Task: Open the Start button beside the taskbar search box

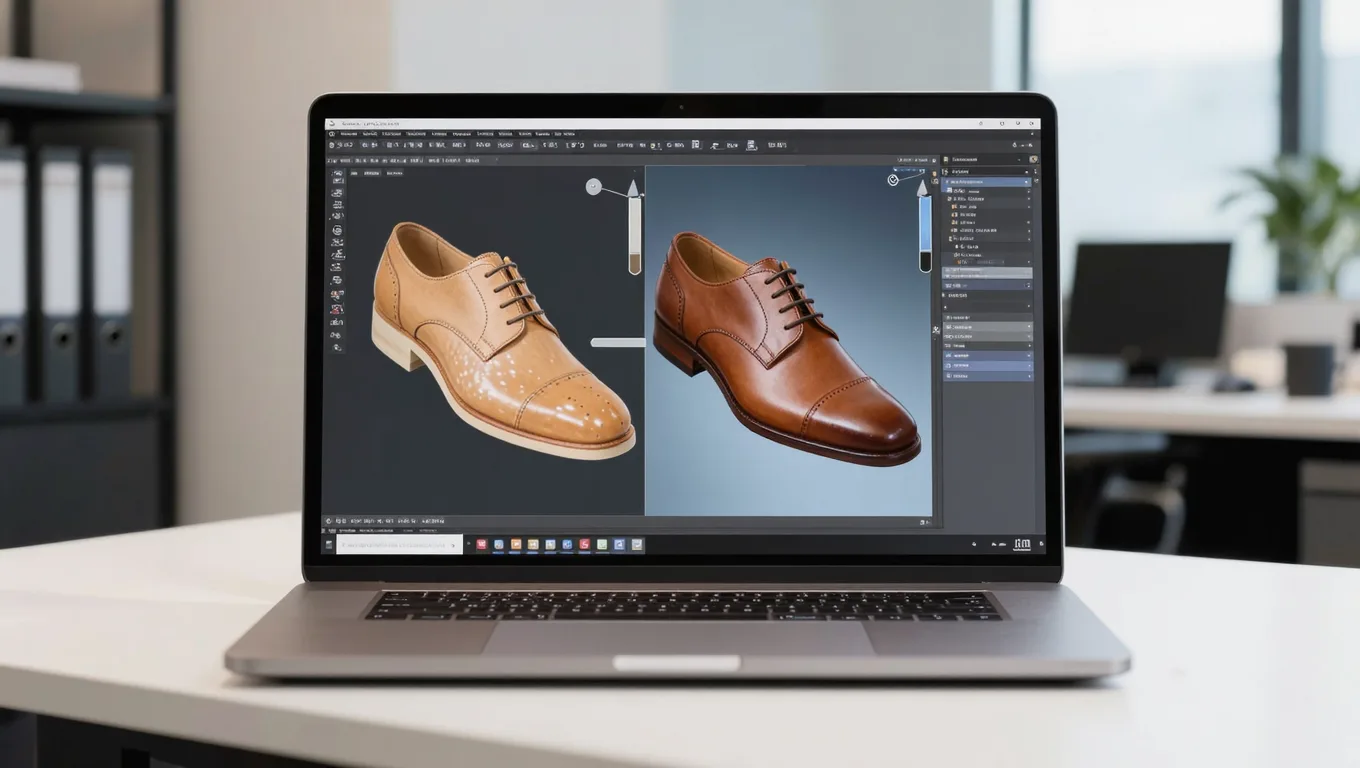Action: [x=327, y=545]
